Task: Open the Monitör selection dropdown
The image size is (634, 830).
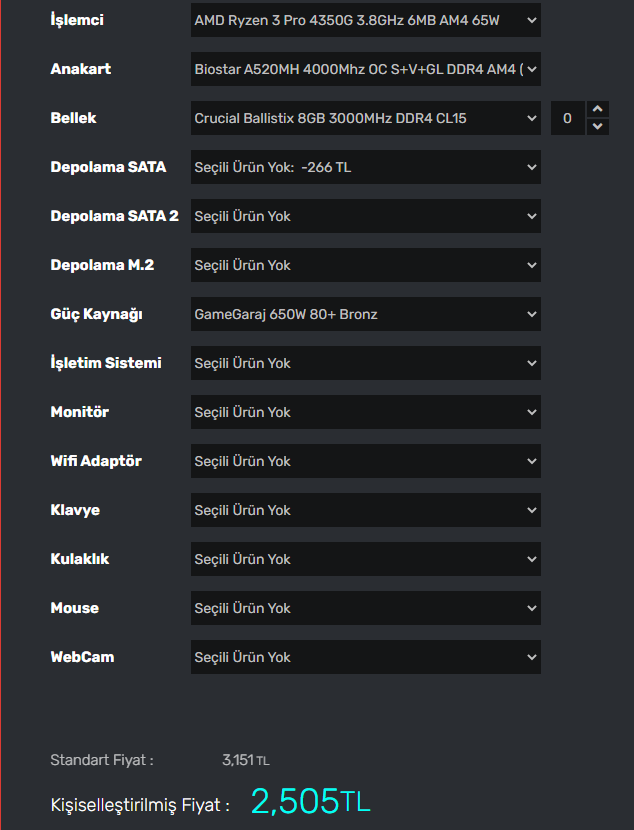Action: click(365, 412)
